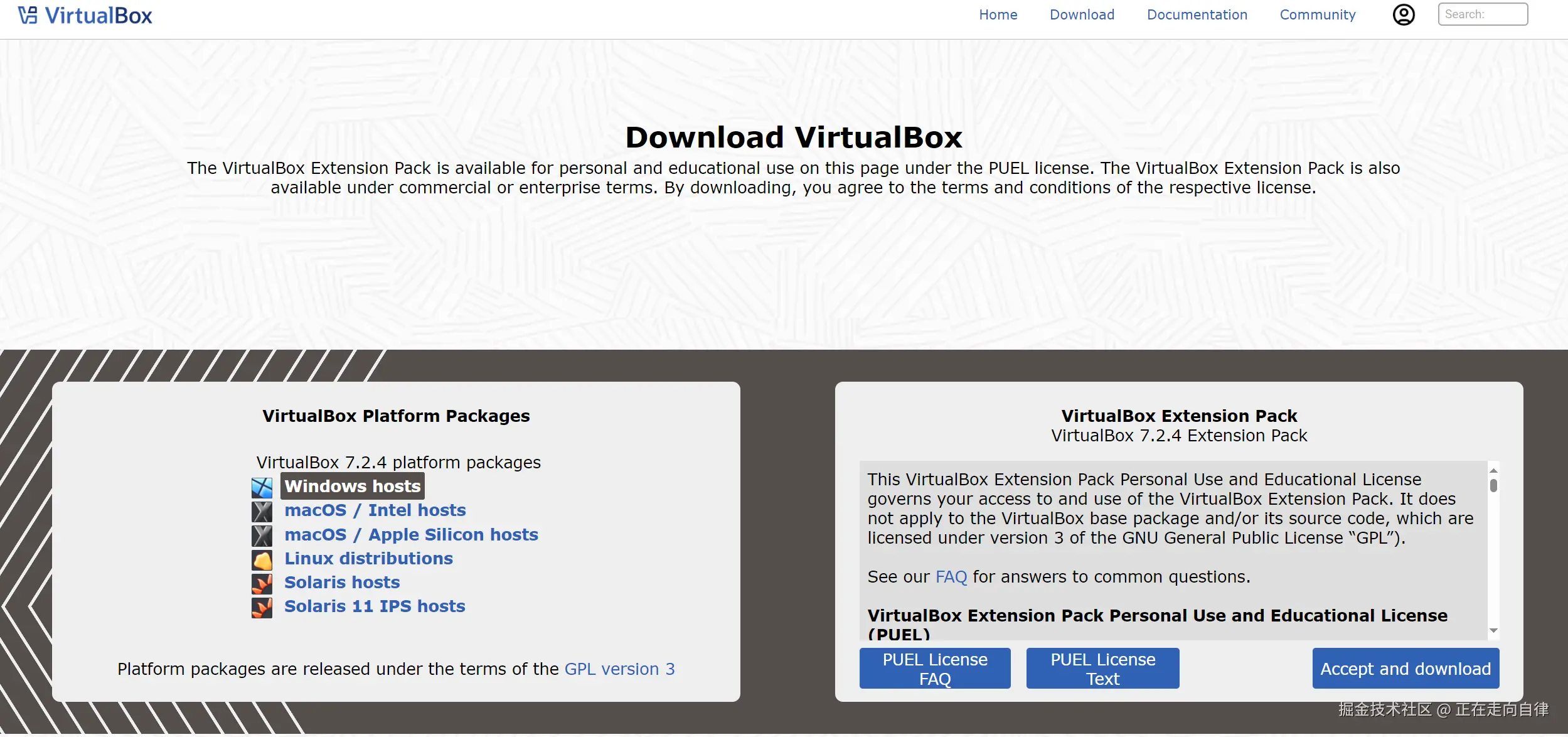Download the Windows hosts package
The width and height of the screenshot is (1568, 737).
tap(352, 487)
